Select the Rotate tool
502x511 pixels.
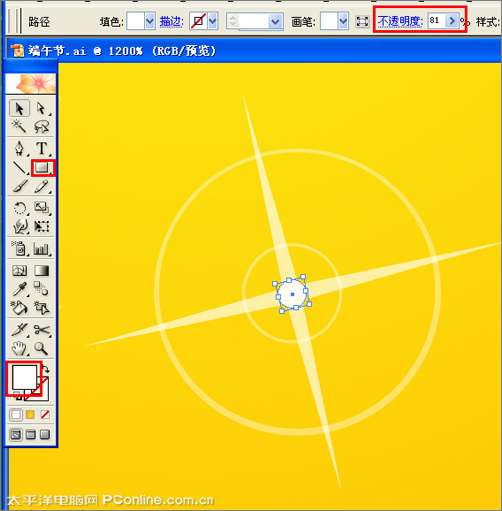pos(20,208)
